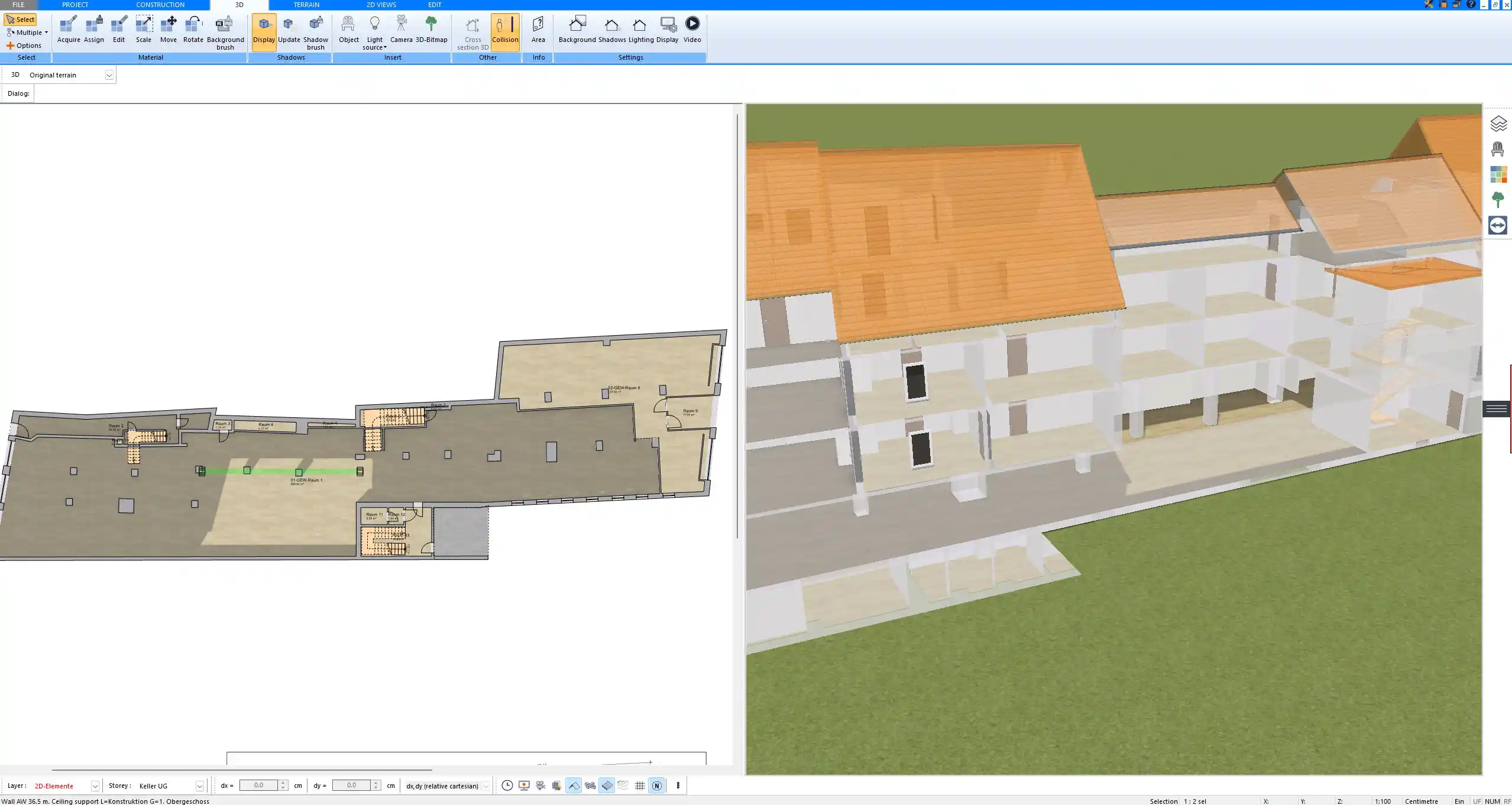This screenshot has width=1512, height=805.
Task: Click the clock icon in bottom toolbar
Action: (507, 785)
